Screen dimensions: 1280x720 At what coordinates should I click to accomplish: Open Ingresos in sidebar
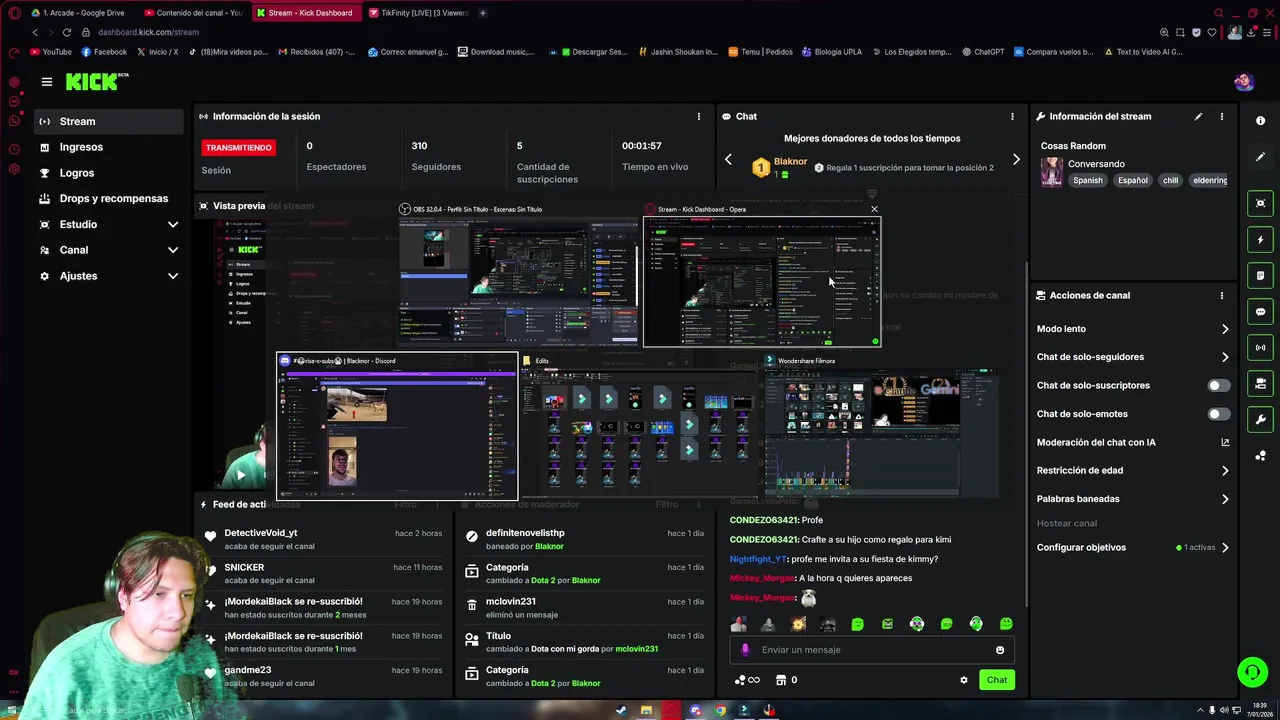[108, 147]
